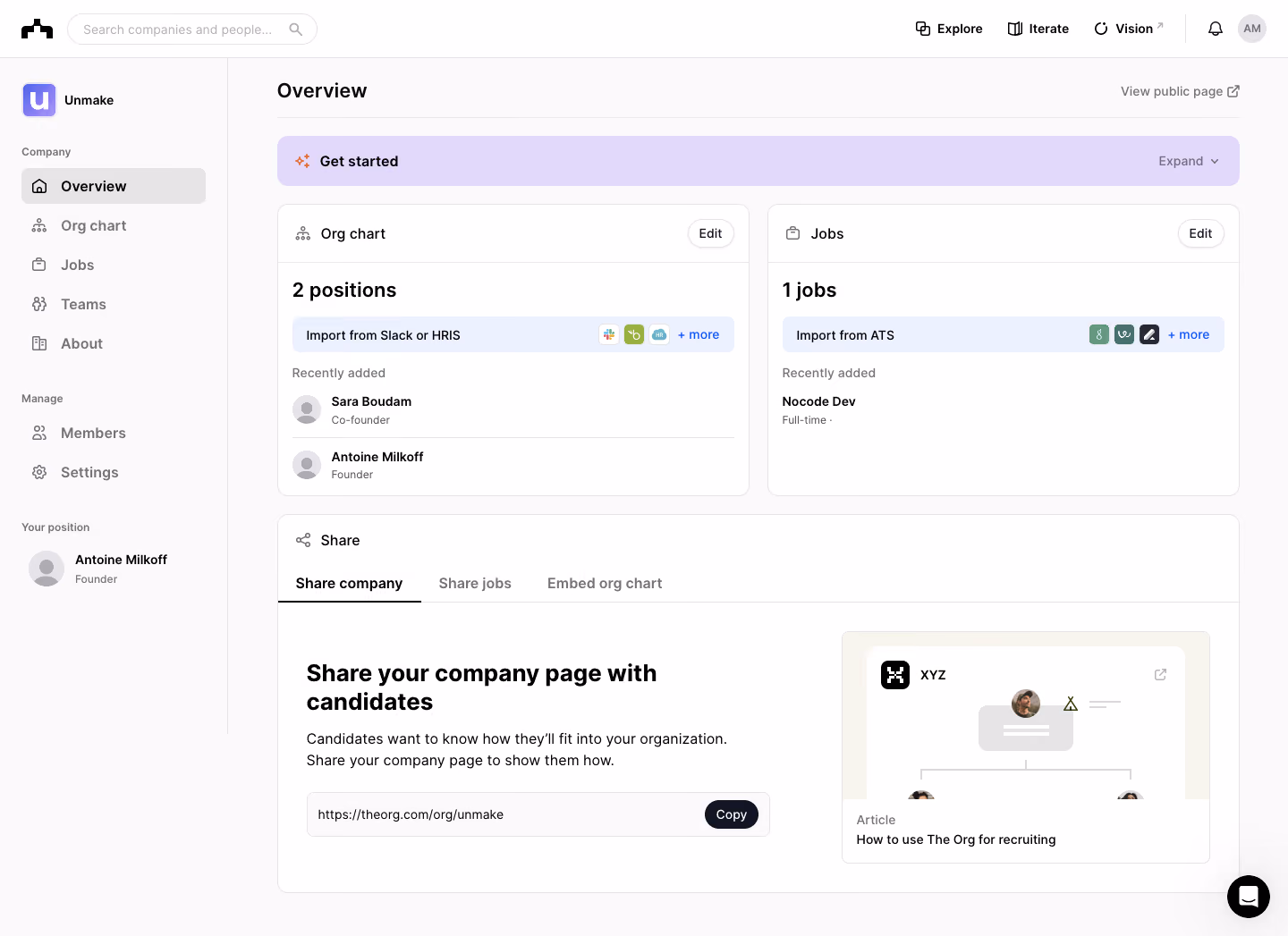Click Import from ATS text
1288x936 pixels.
click(845, 335)
